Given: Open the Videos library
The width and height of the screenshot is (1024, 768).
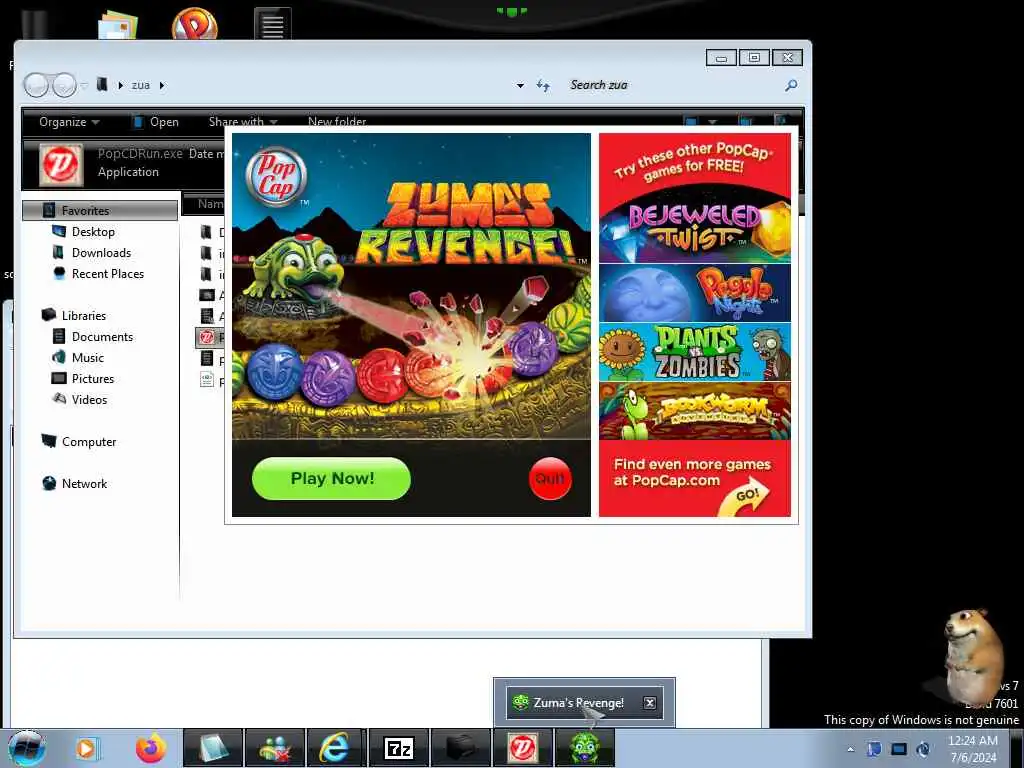Looking at the screenshot, I should 89,399.
